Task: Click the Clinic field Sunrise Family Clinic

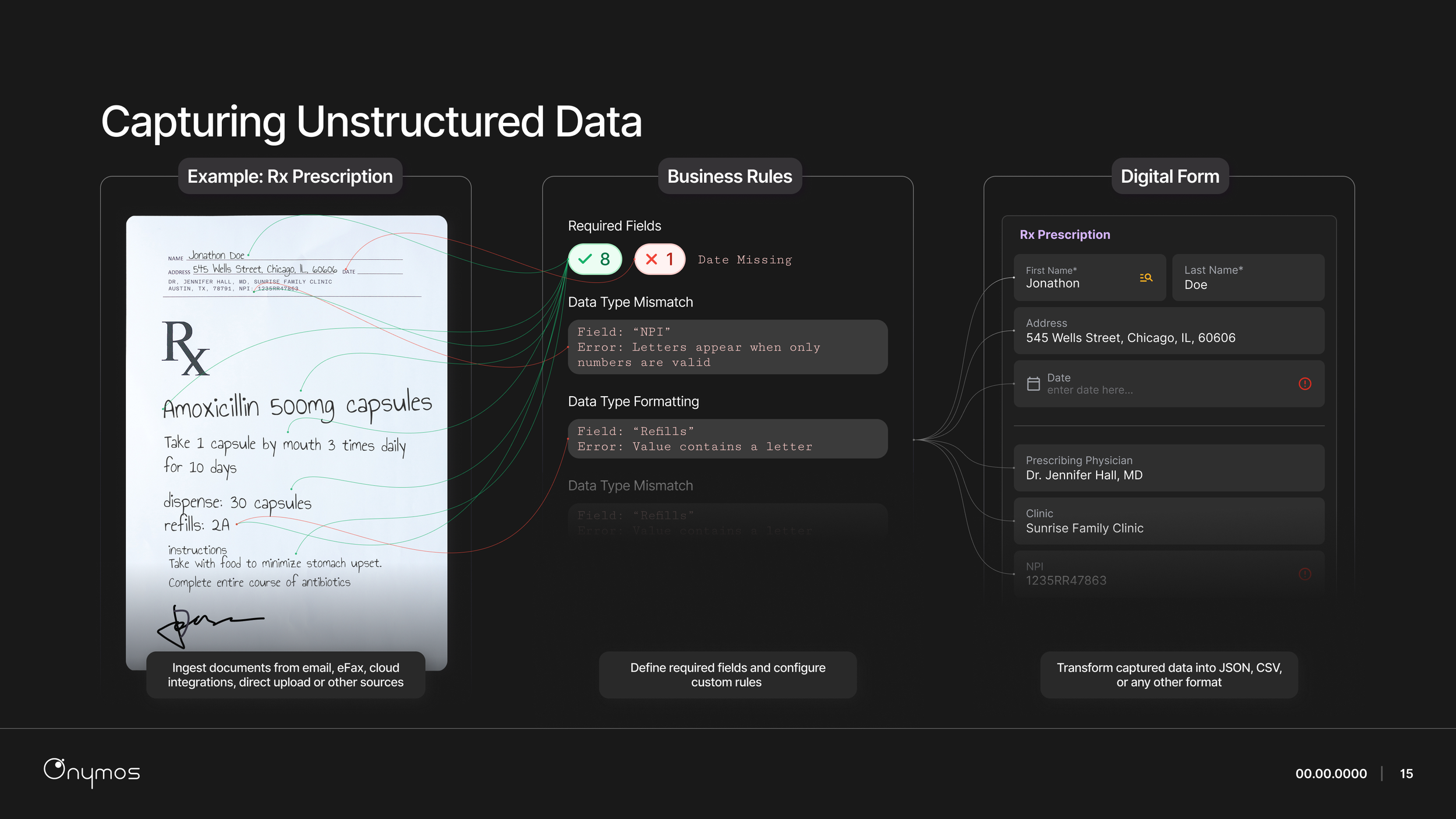Action: click(1168, 521)
